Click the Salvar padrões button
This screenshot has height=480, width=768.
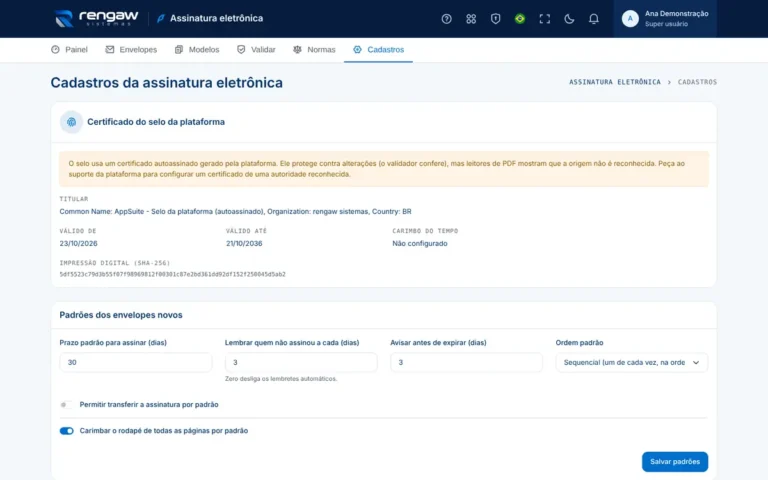[x=675, y=462]
